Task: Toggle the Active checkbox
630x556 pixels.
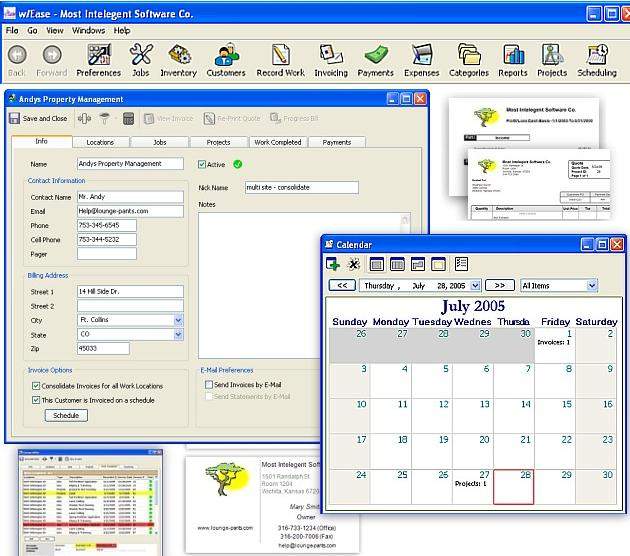Action: pyautogui.click(x=202, y=164)
